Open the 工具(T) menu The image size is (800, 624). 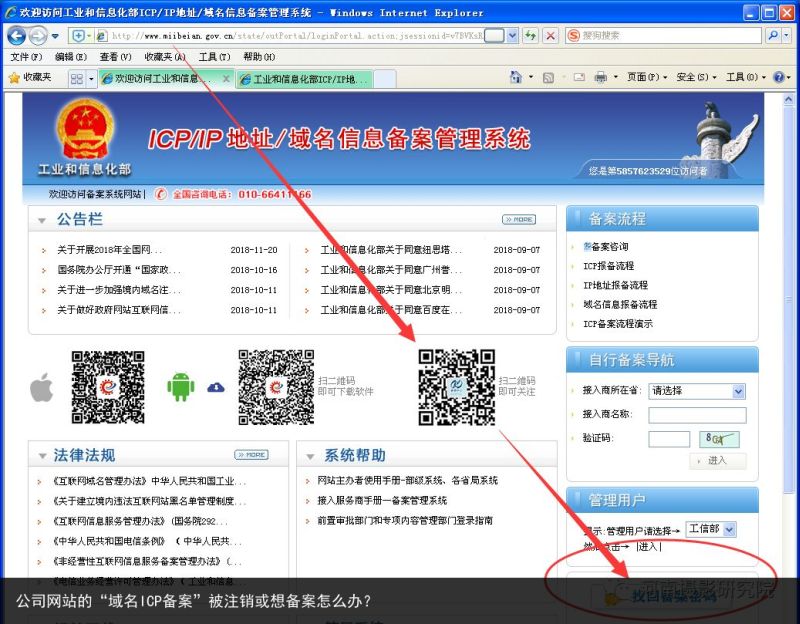click(x=214, y=57)
